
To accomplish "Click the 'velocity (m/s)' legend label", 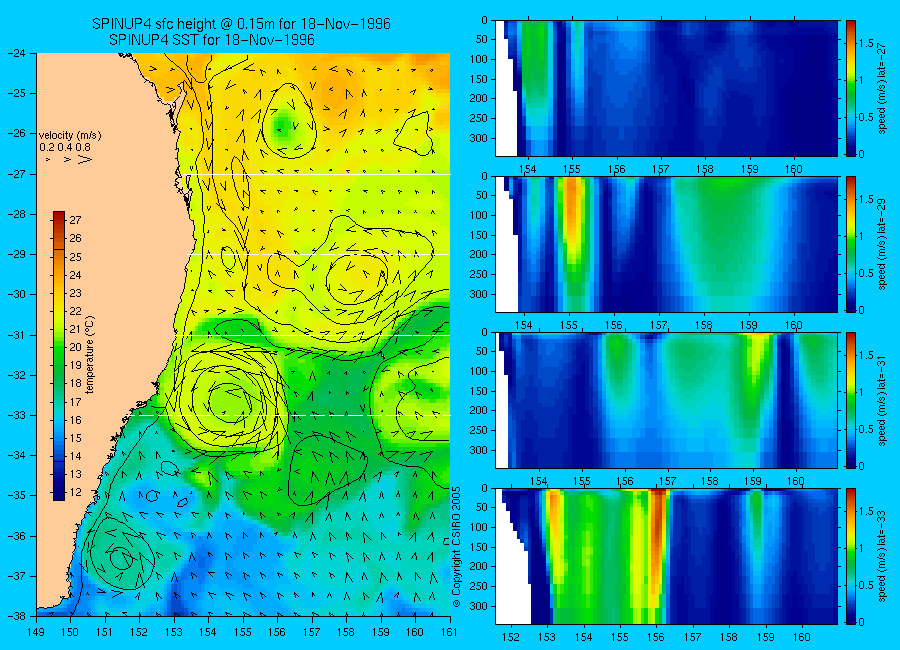I will (70, 136).
